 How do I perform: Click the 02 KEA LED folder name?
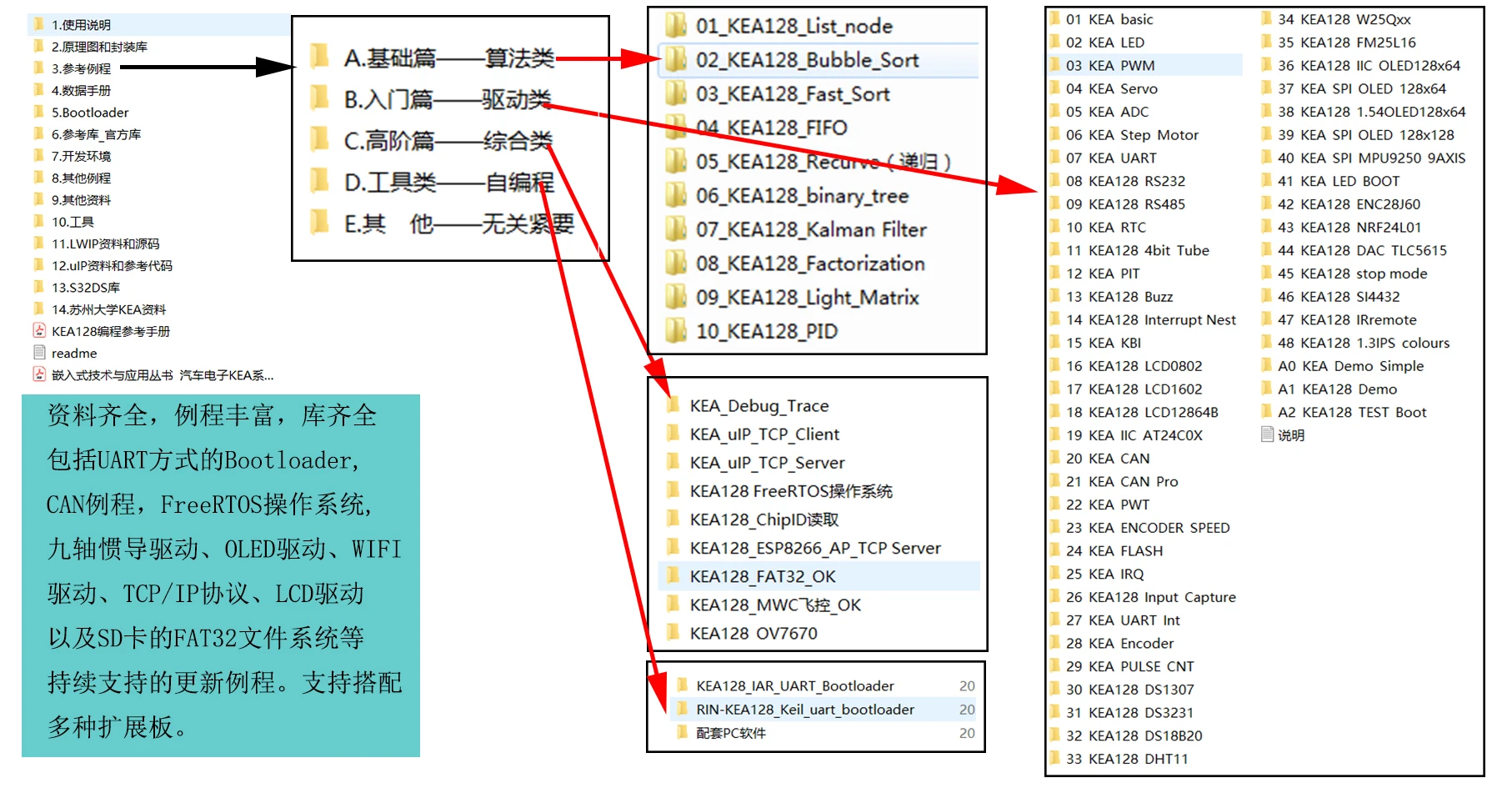point(1105,42)
